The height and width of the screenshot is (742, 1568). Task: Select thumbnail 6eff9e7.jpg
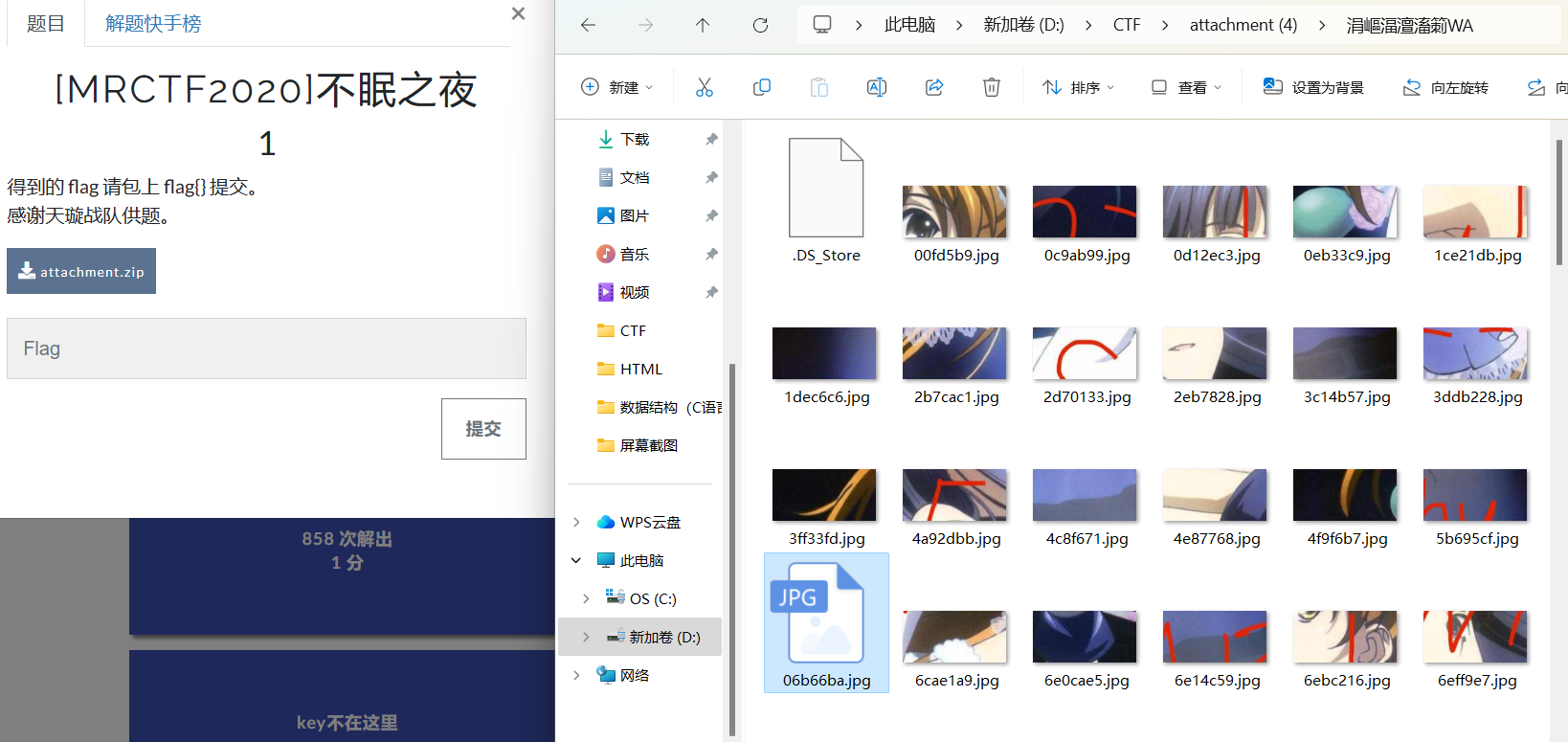pos(1475,637)
